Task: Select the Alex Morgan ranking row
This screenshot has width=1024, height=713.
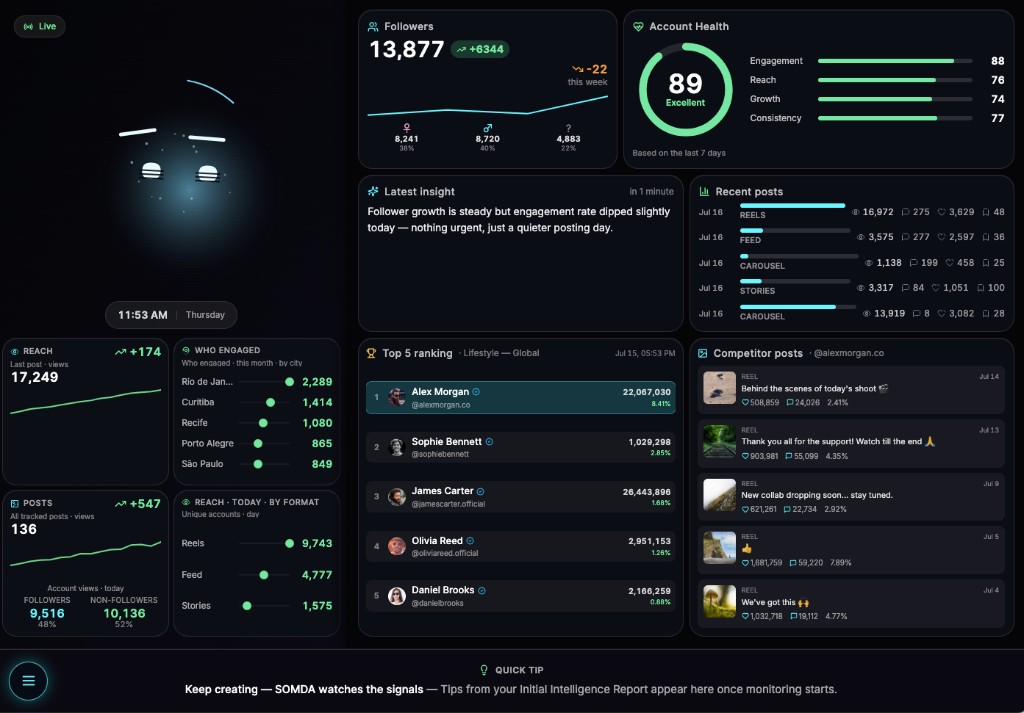Action: pyautogui.click(x=520, y=397)
